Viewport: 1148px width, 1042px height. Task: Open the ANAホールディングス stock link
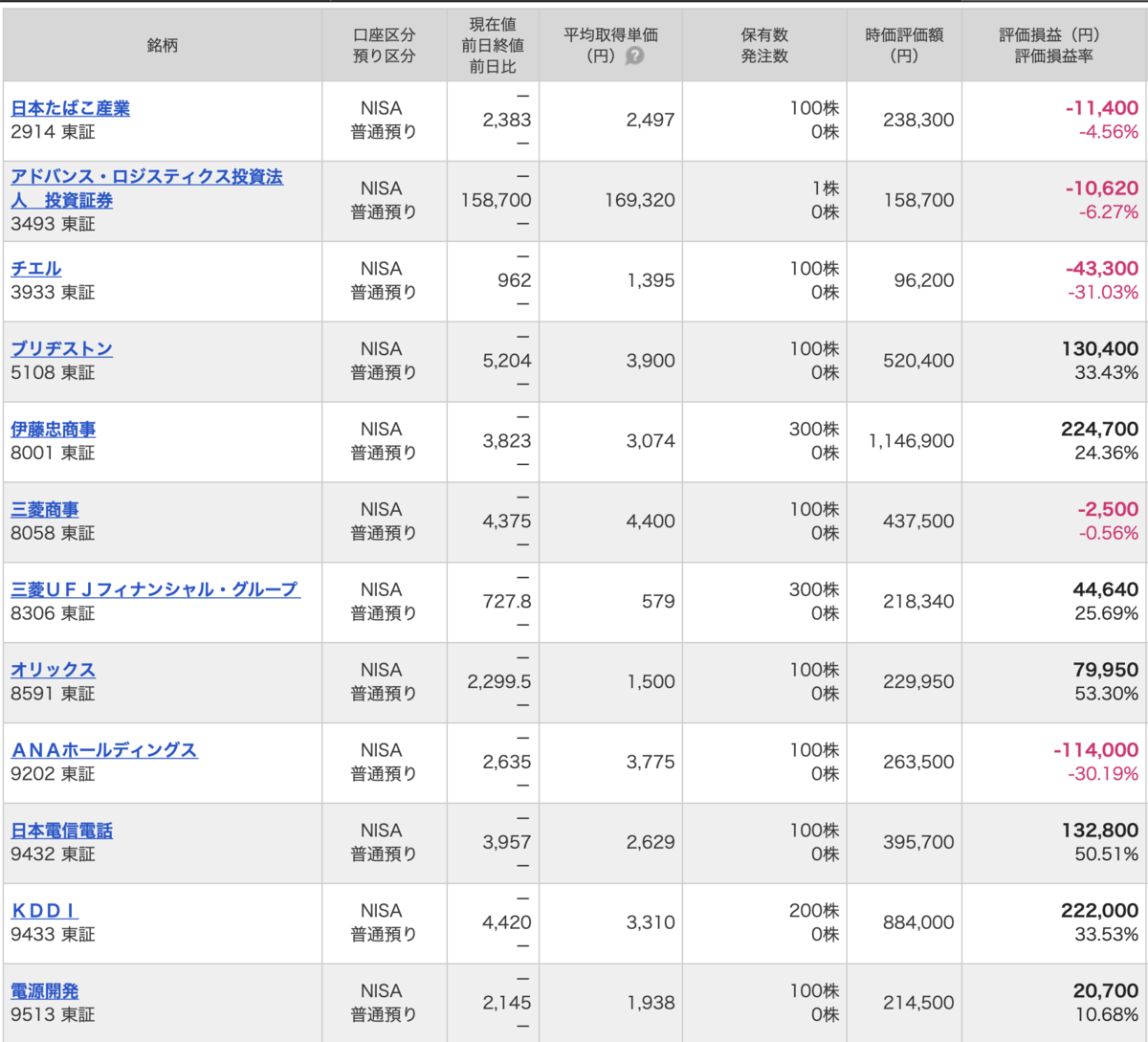(x=103, y=750)
